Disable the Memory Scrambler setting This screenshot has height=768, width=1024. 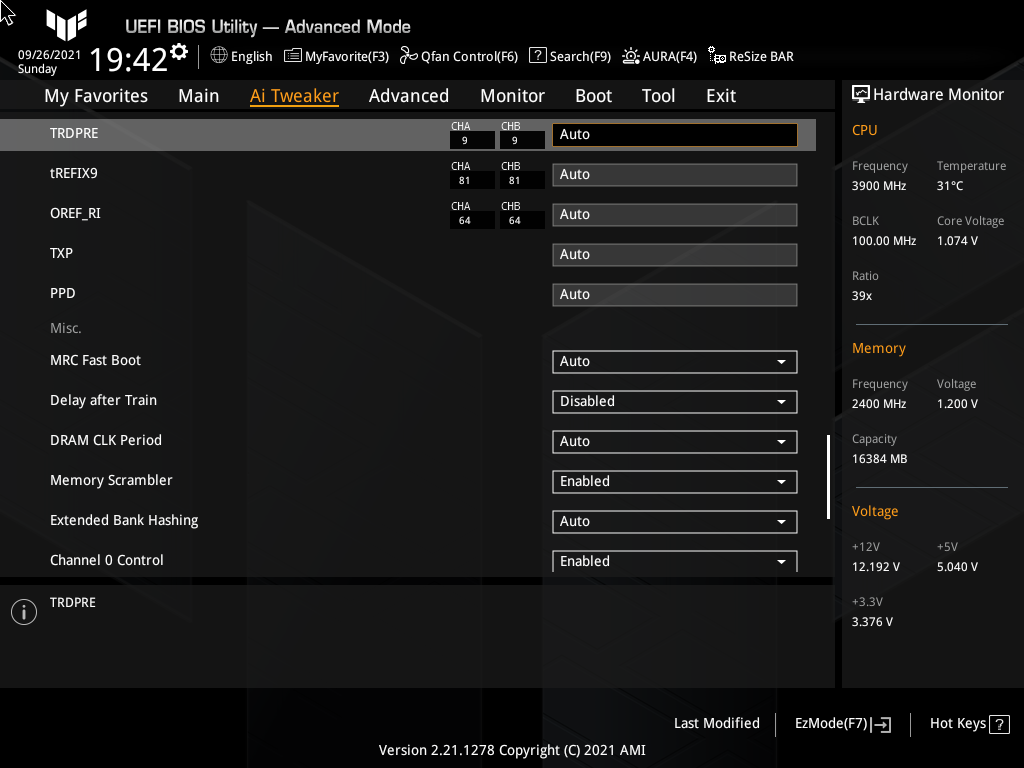[674, 481]
